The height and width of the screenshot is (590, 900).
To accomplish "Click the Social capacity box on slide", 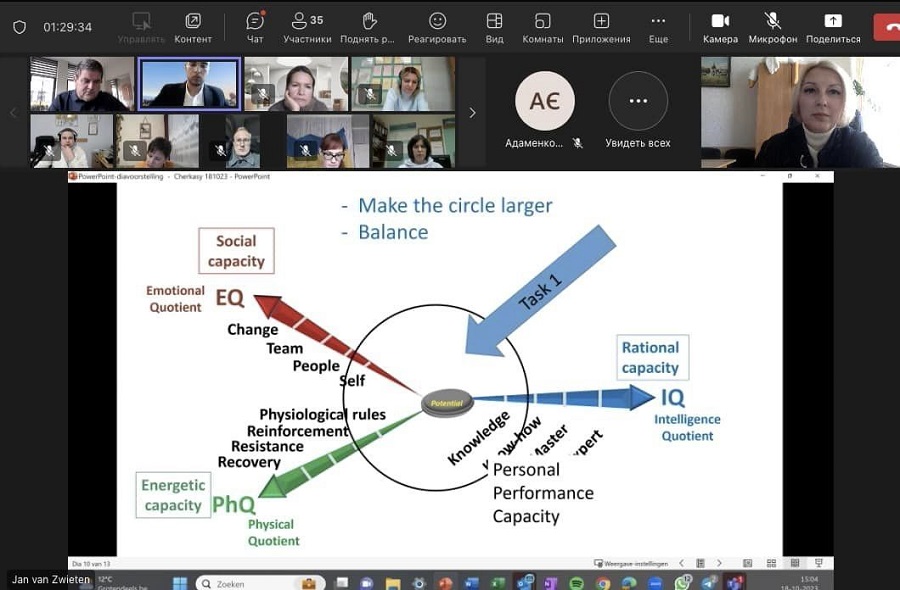I will [236, 251].
